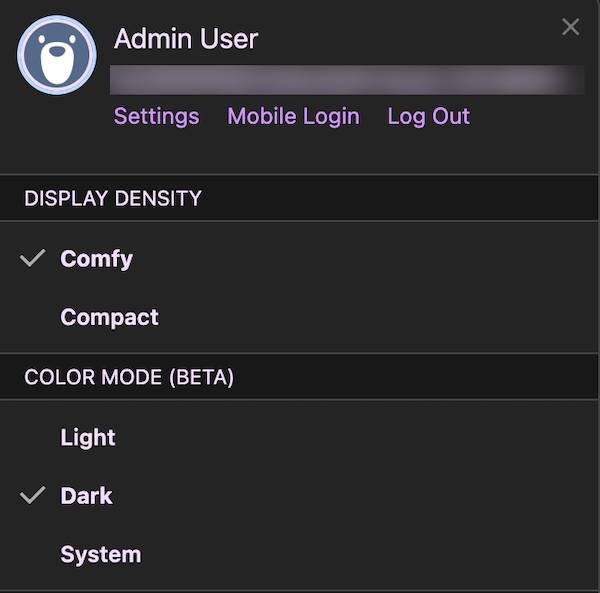Open Mobile Login
This screenshot has width=600, height=593.
point(293,116)
